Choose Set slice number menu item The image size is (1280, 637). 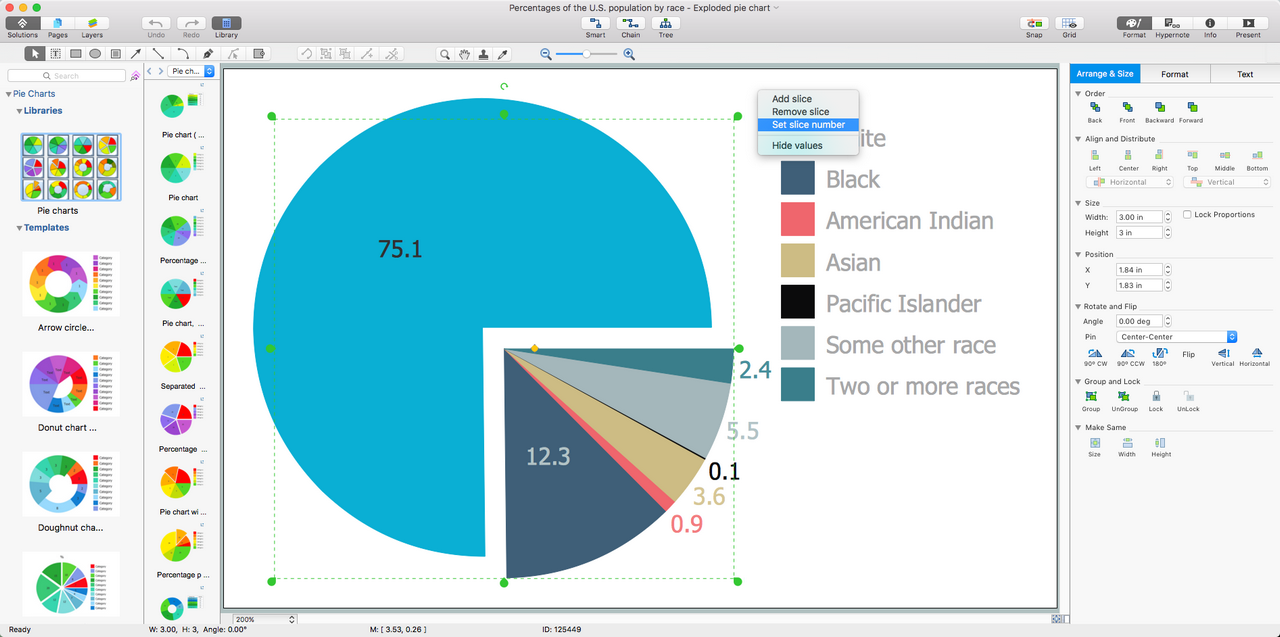[808, 125]
